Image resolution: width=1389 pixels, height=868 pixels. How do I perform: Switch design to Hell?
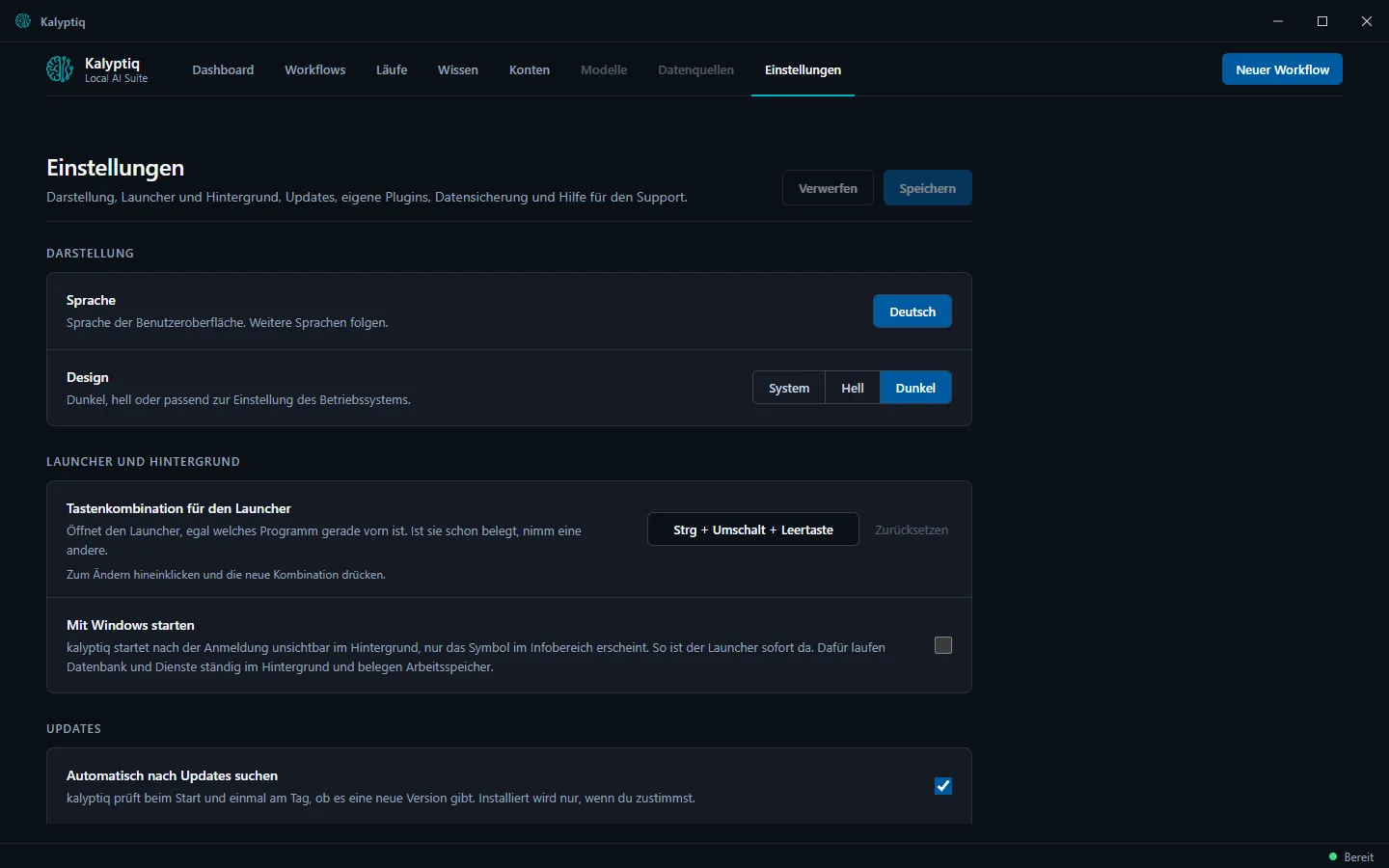pos(853,388)
